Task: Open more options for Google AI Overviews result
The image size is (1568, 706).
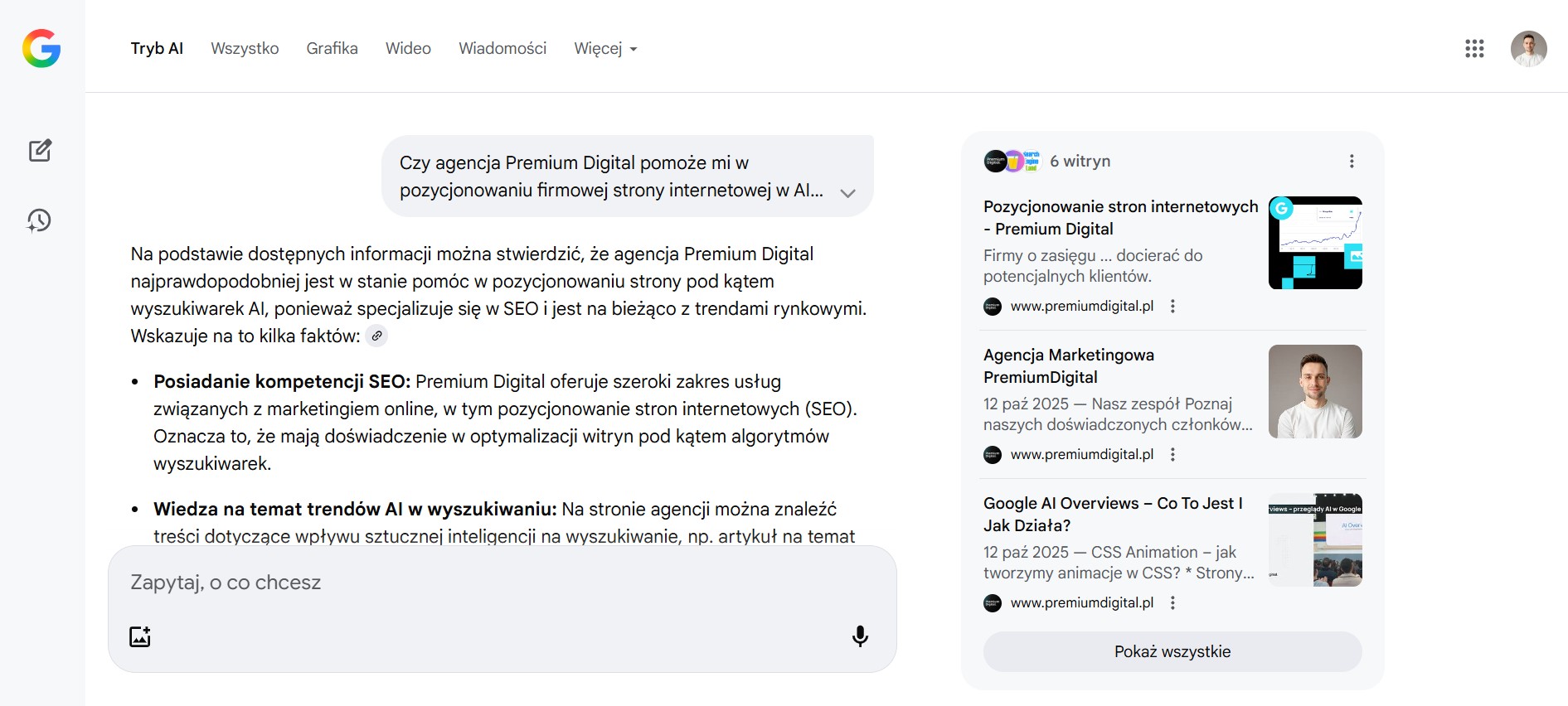Action: click(x=1172, y=603)
